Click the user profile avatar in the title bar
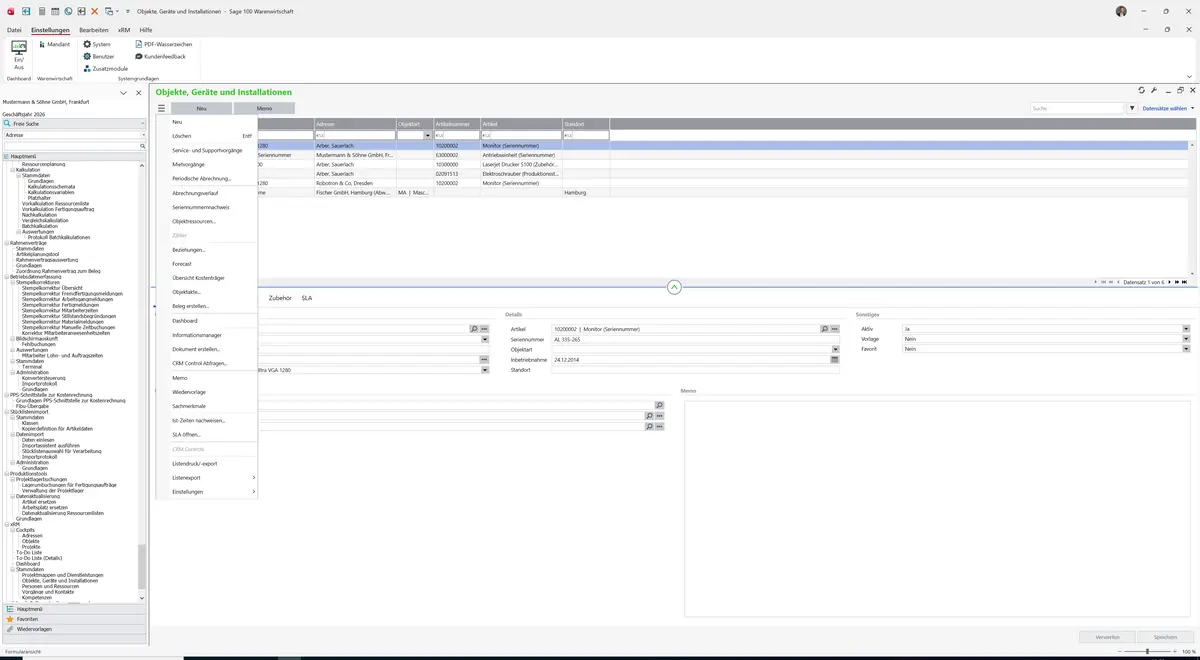 pyautogui.click(x=1121, y=11)
